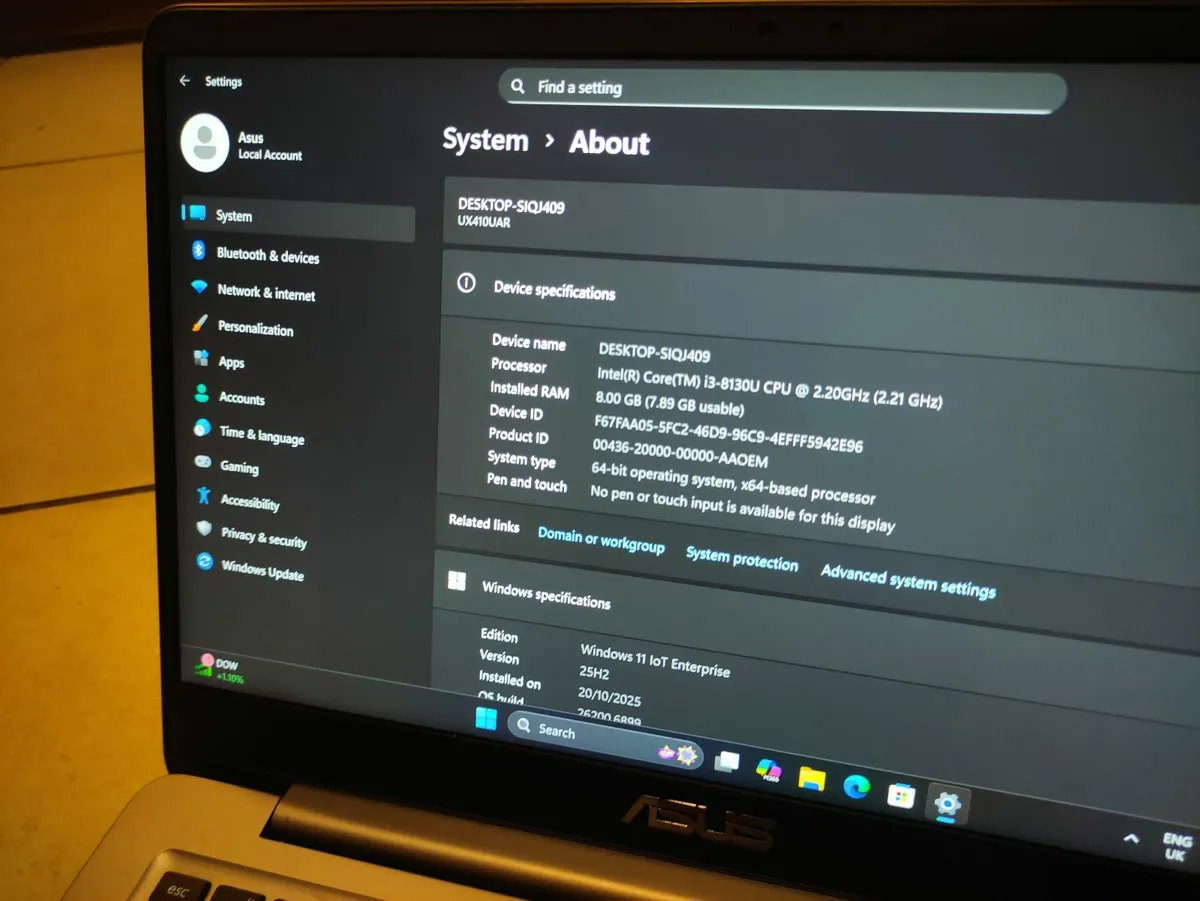This screenshot has width=1200, height=901.
Task: Open the Time & language section
Action: (x=261, y=435)
